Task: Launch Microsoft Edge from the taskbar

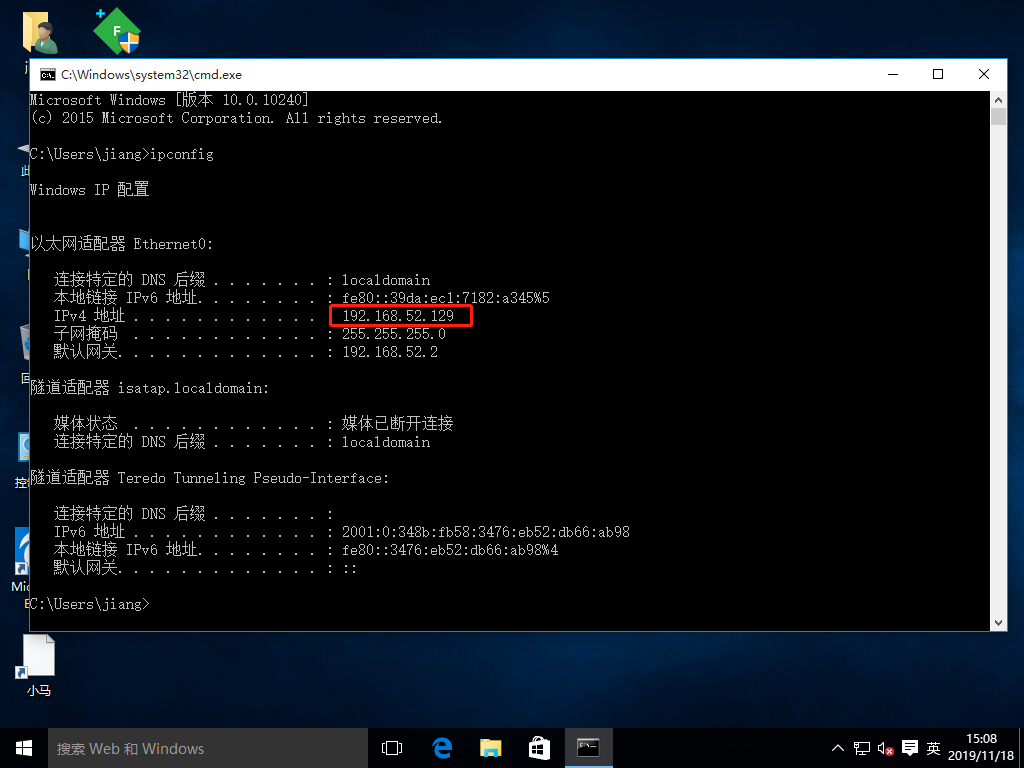Action: 442,748
